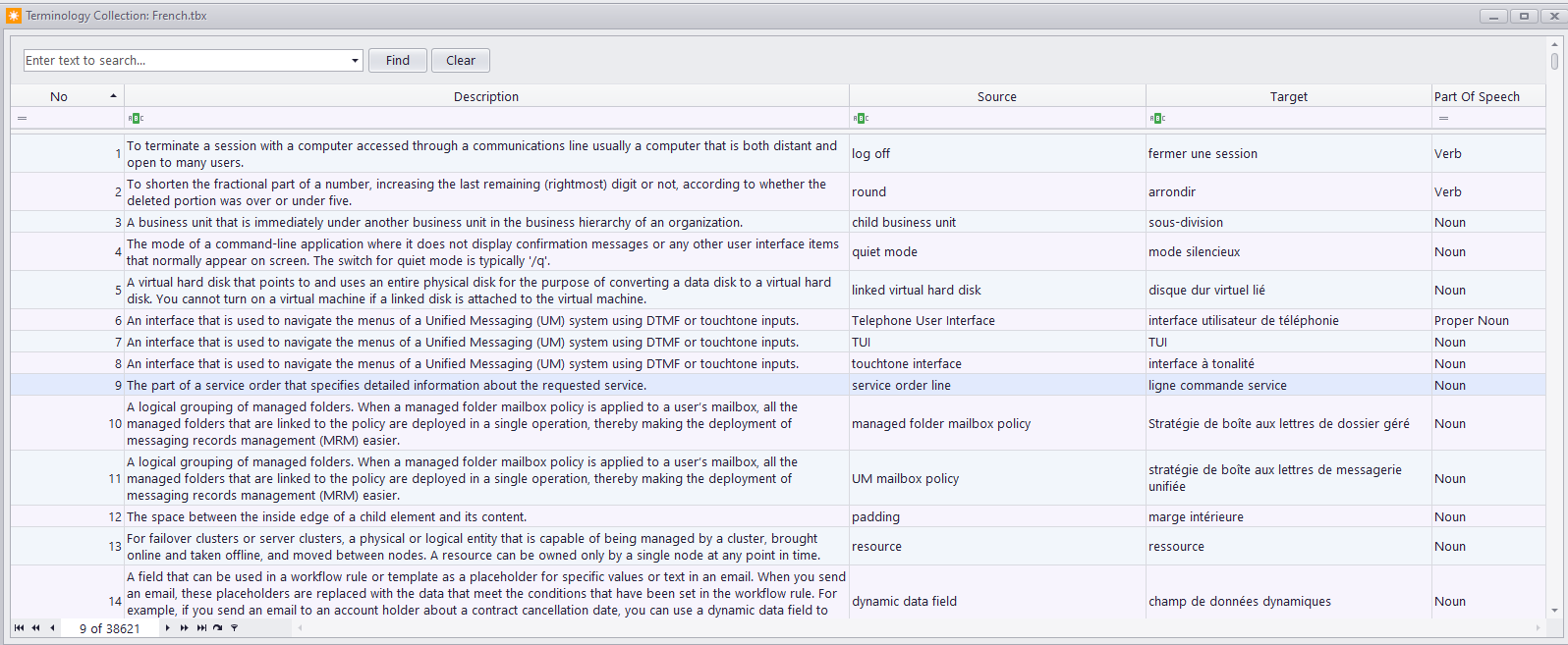Select the 'managed folder mailbox policy' source cell
1568x645 pixels.
click(997, 424)
